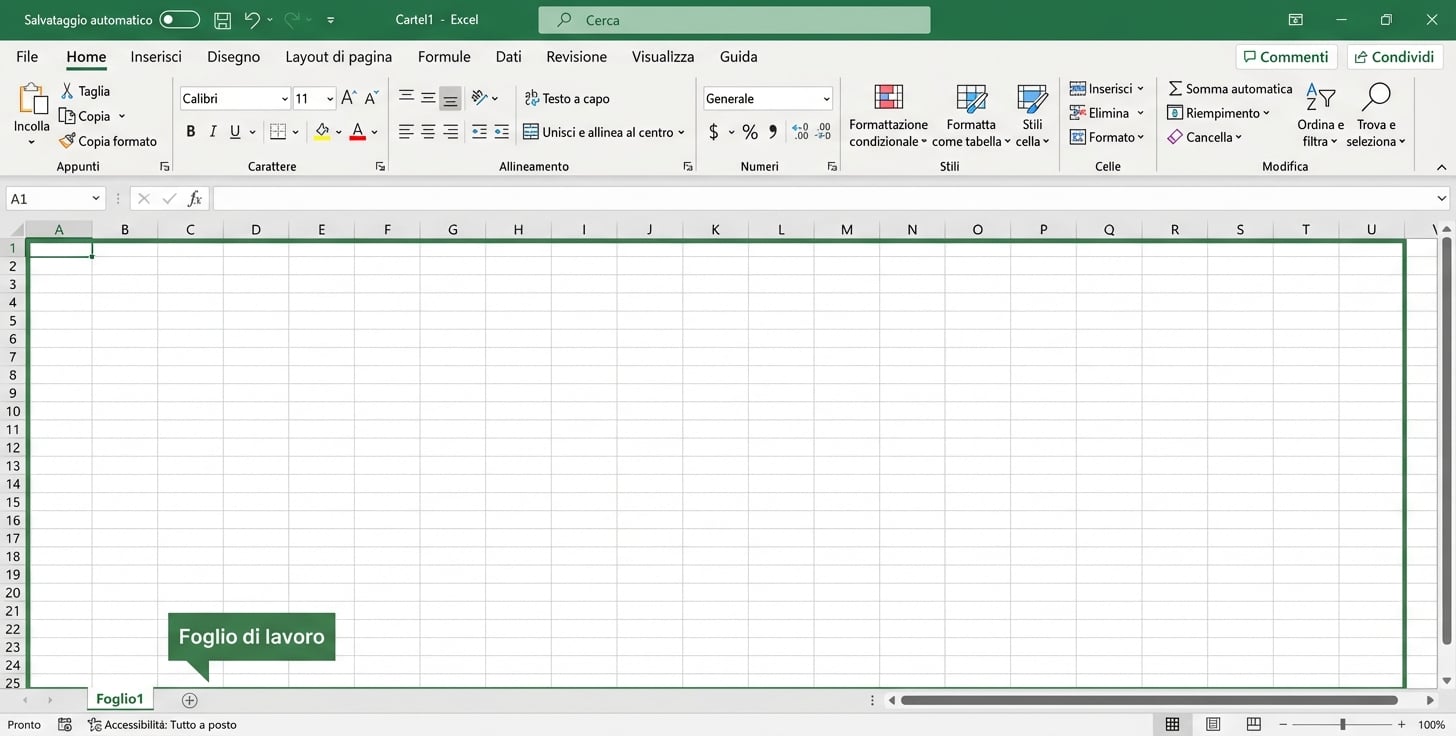Click Somma automatica button

[x=1230, y=89]
